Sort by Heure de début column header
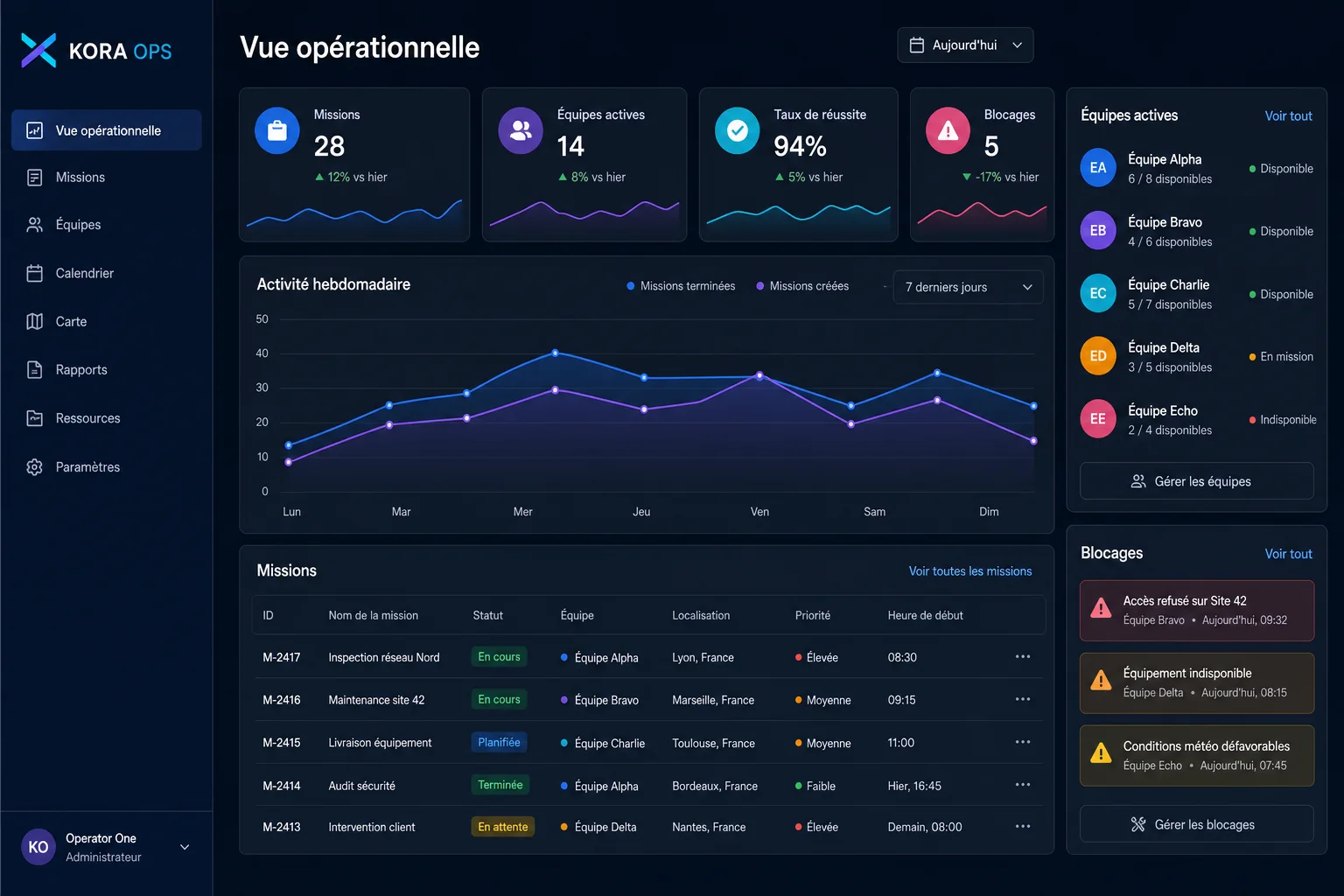Image resolution: width=1344 pixels, height=896 pixels. tap(925, 615)
